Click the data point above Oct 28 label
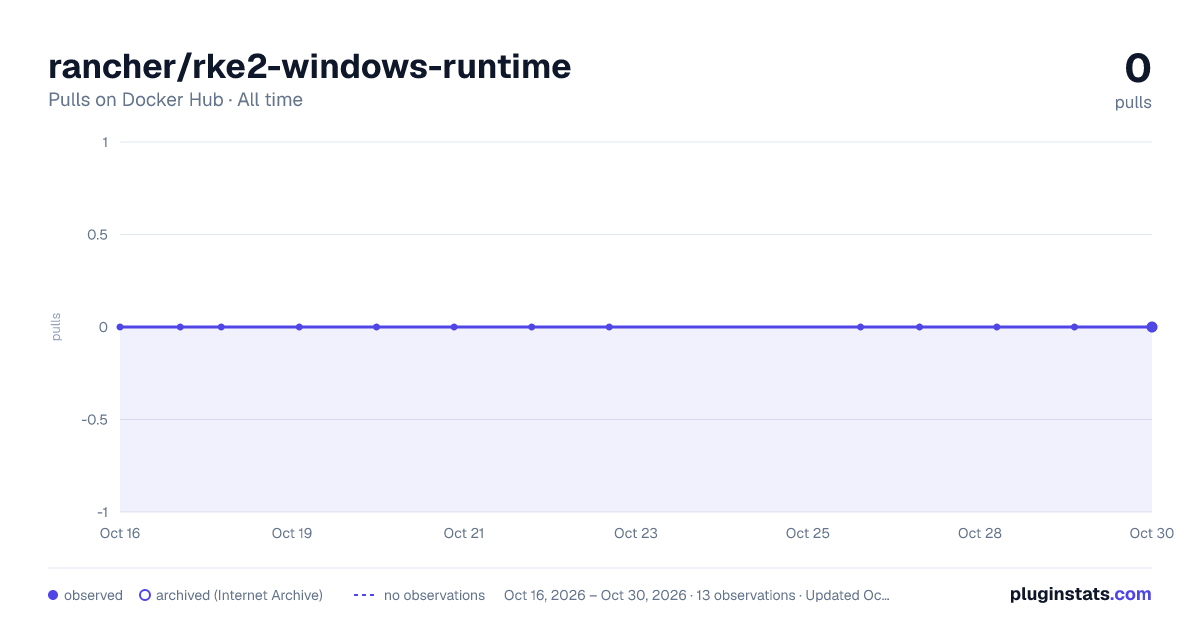 tap(997, 327)
